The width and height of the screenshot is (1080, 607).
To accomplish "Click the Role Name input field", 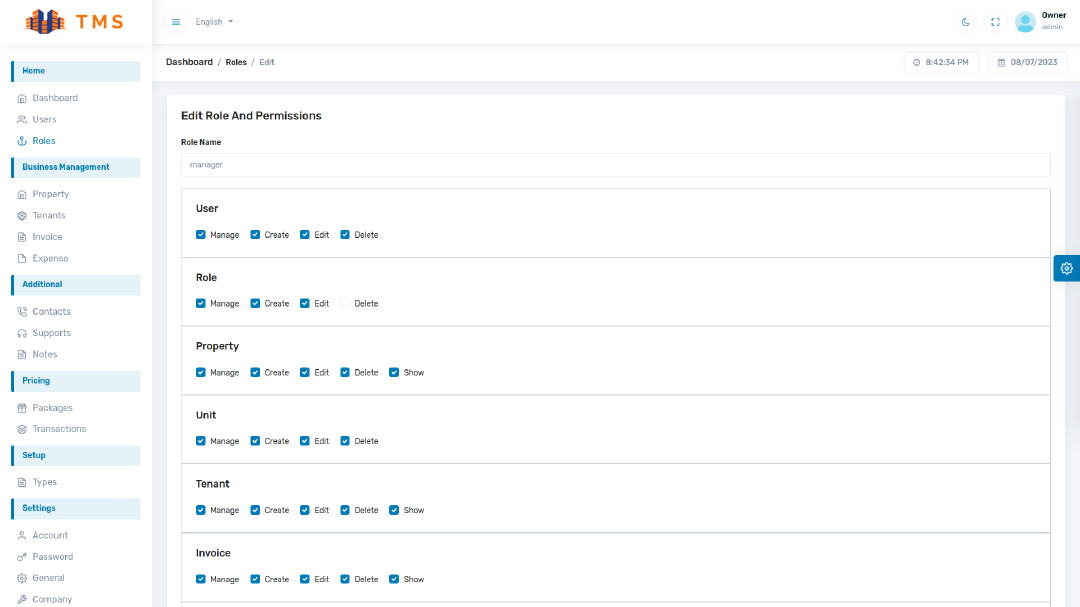I will click(615, 165).
